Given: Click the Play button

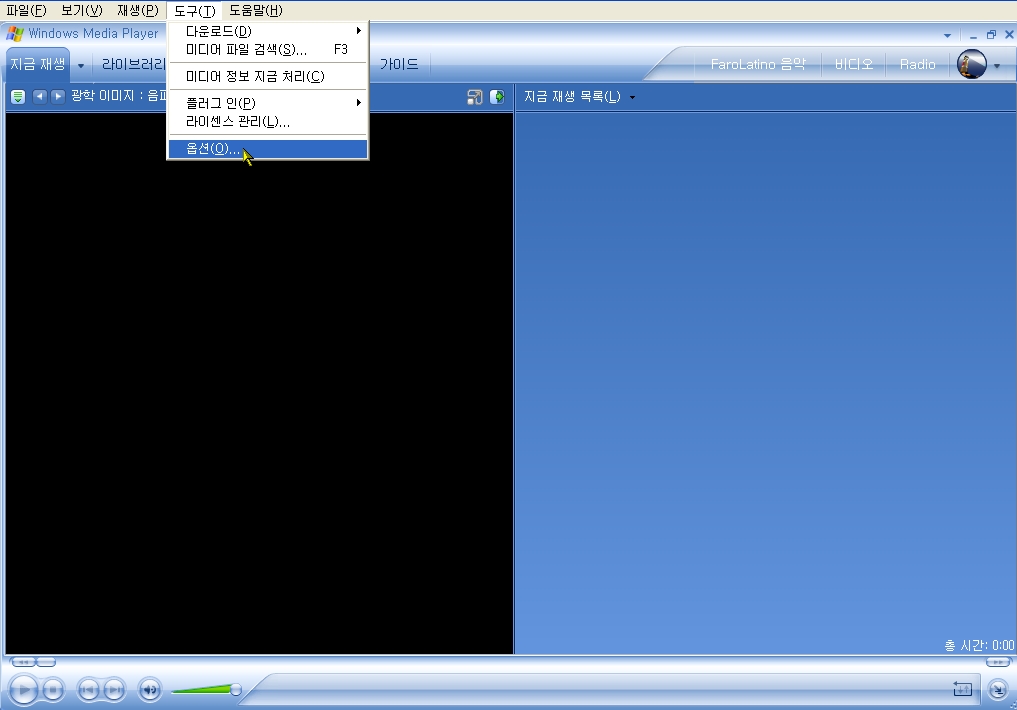Looking at the screenshot, I should (24, 689).
